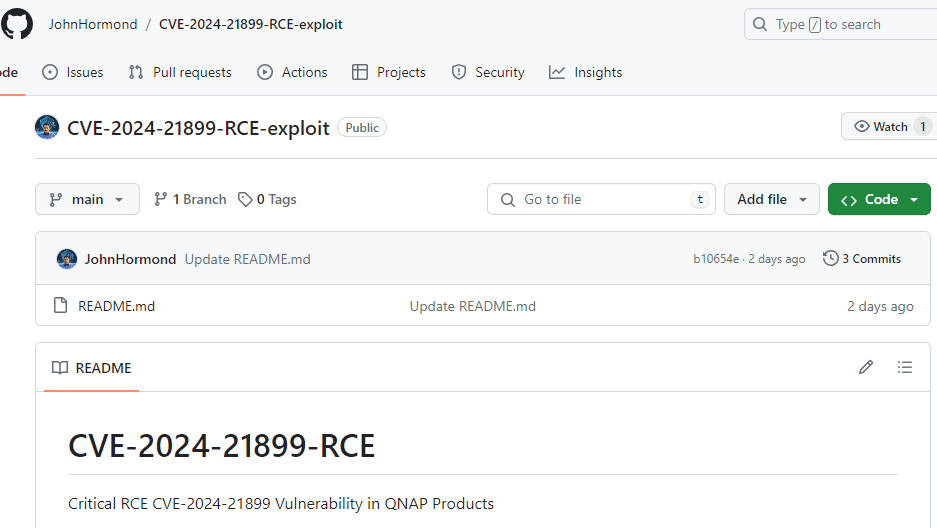
Task: Select the README tab in file viewer
Action: (x=91, y=368)
